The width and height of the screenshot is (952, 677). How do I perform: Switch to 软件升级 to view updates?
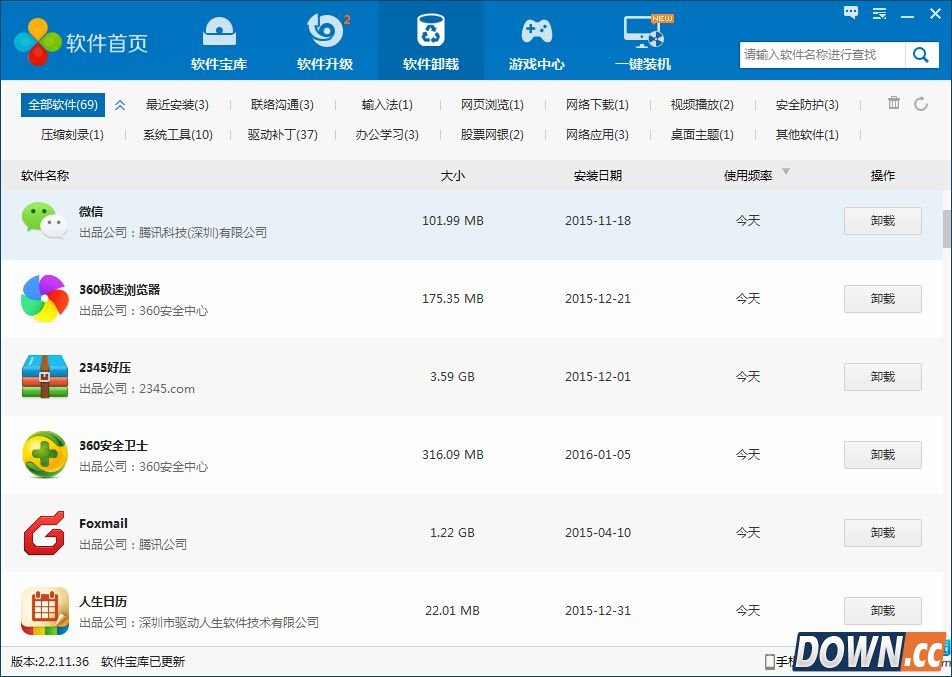[325, 40]
